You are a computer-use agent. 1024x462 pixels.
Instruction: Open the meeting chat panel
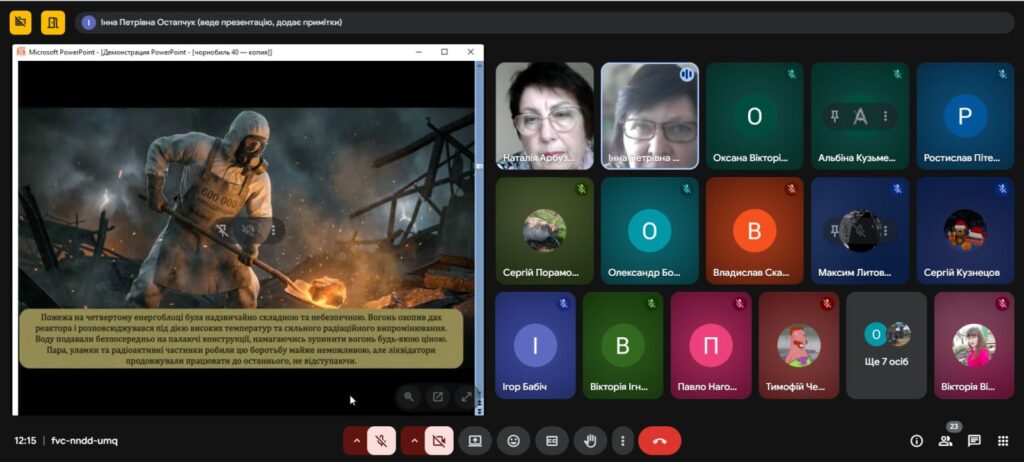coord(973,441)
